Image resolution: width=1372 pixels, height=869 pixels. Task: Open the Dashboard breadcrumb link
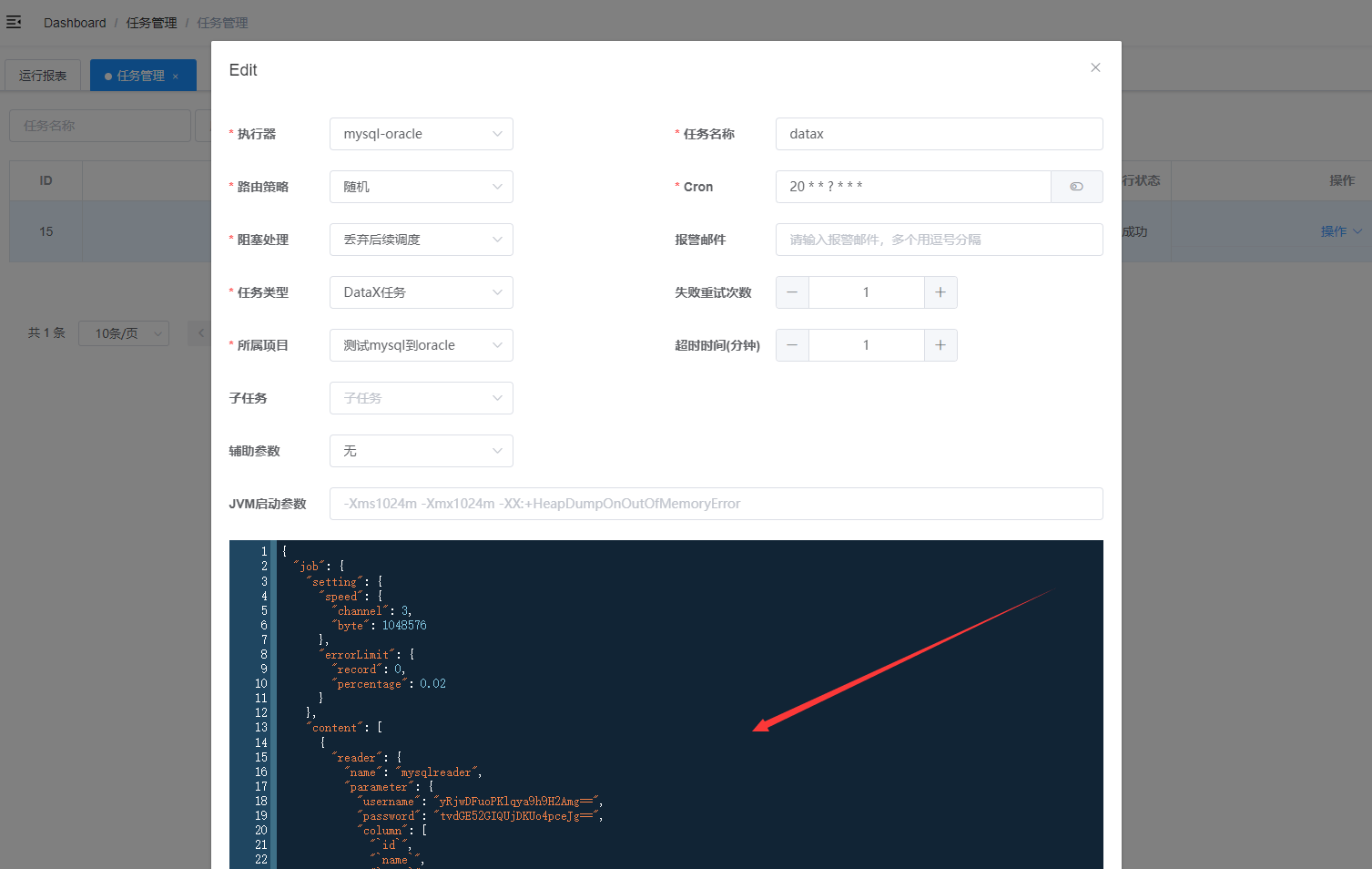(75, 22)
